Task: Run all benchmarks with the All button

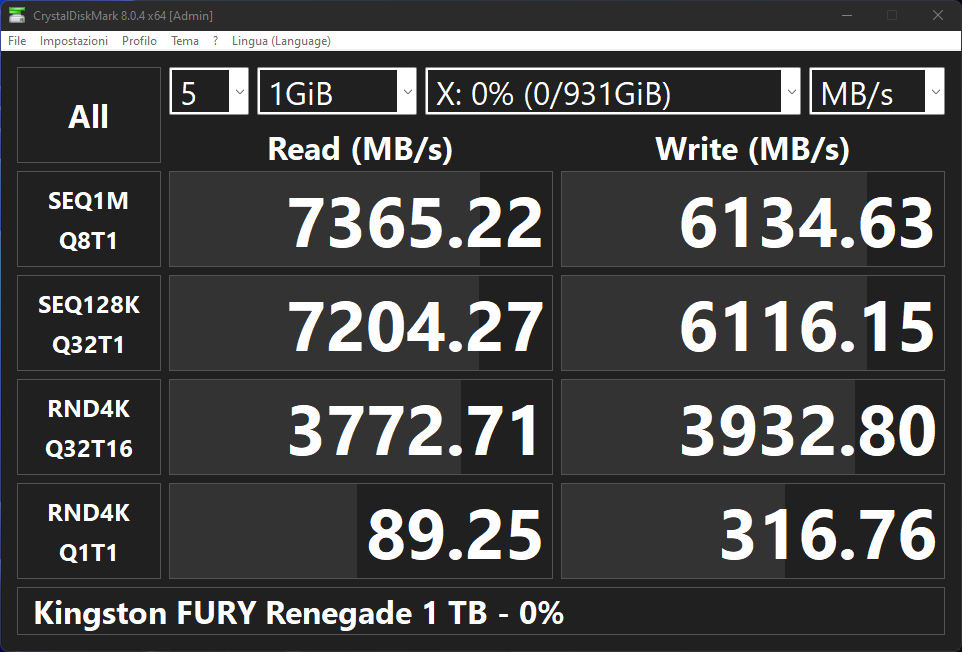Action: [x=89, y=115]
